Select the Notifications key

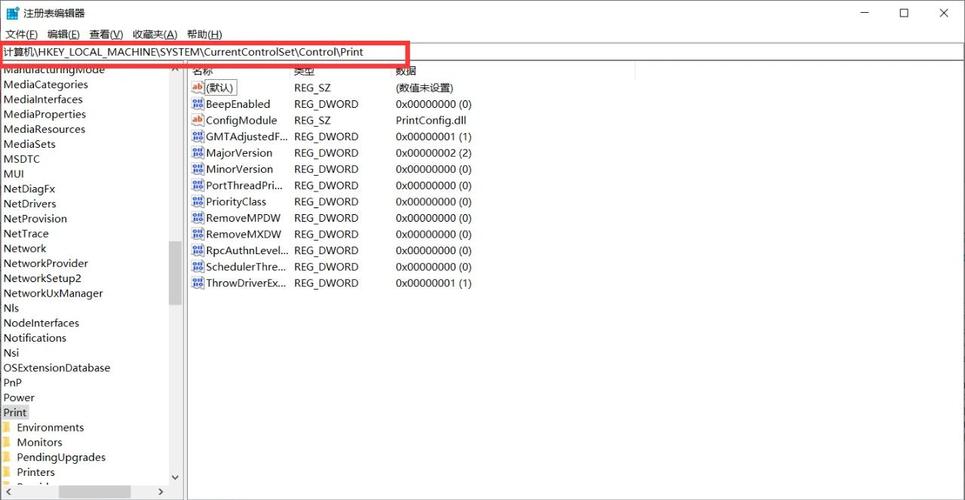(34, 338)
